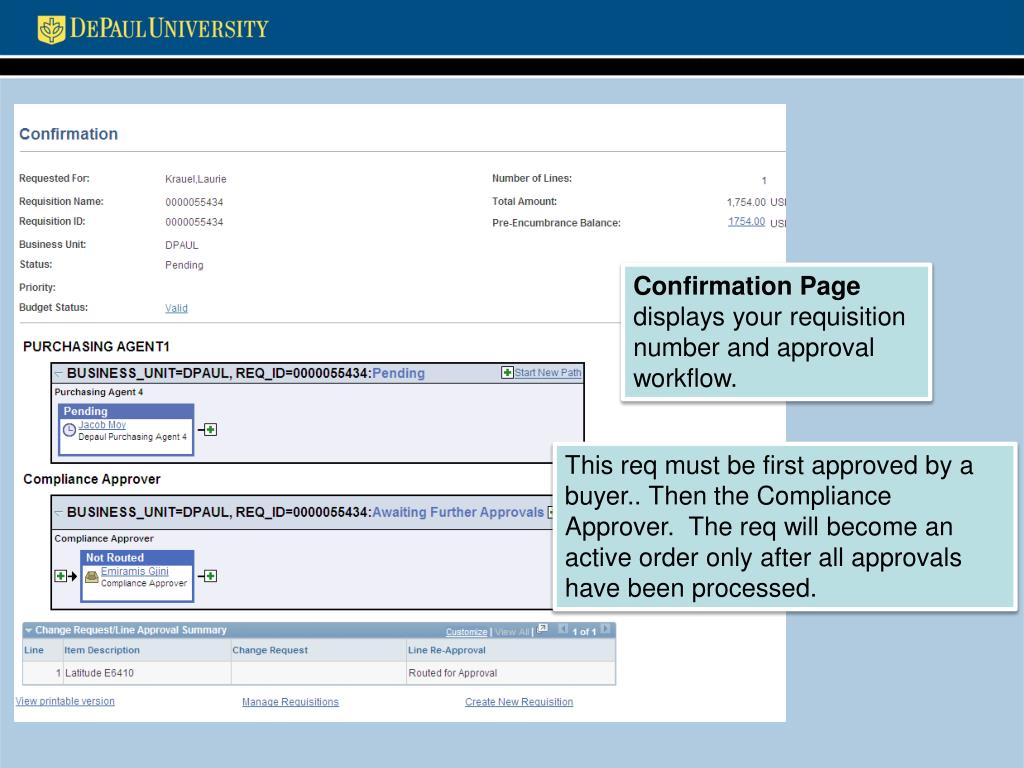1024x768 pixels.
Task: Click the Customize link in the summary grid
Action: tap(466, 632)
